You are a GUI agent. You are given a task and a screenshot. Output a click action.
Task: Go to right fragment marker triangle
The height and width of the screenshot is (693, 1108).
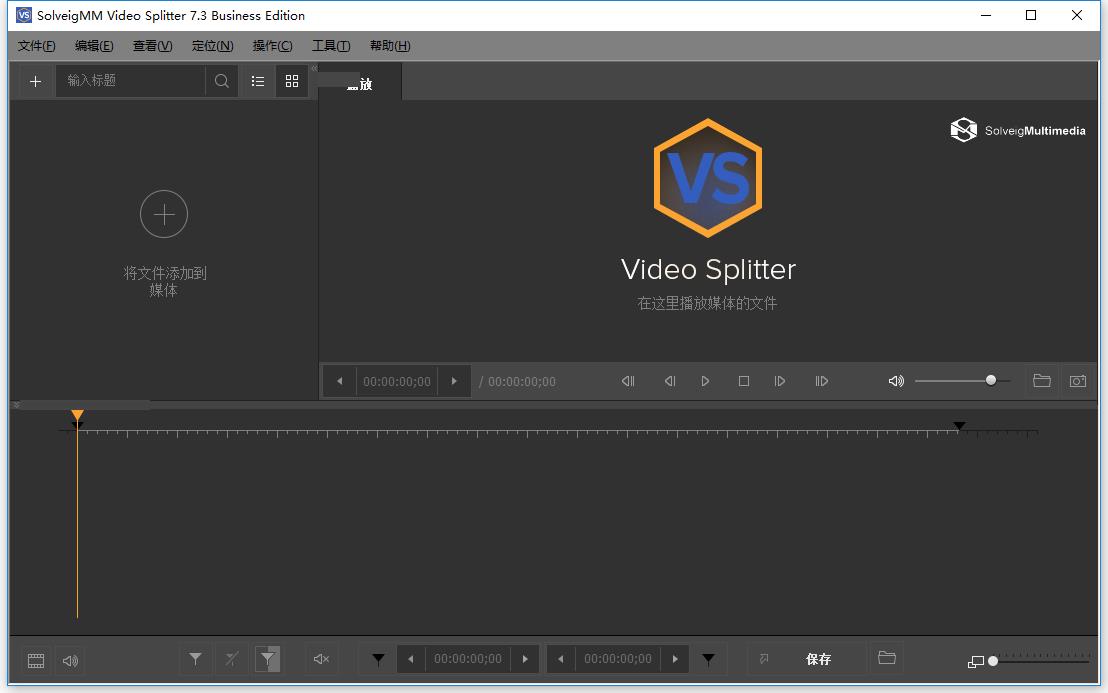click(708, 660)
